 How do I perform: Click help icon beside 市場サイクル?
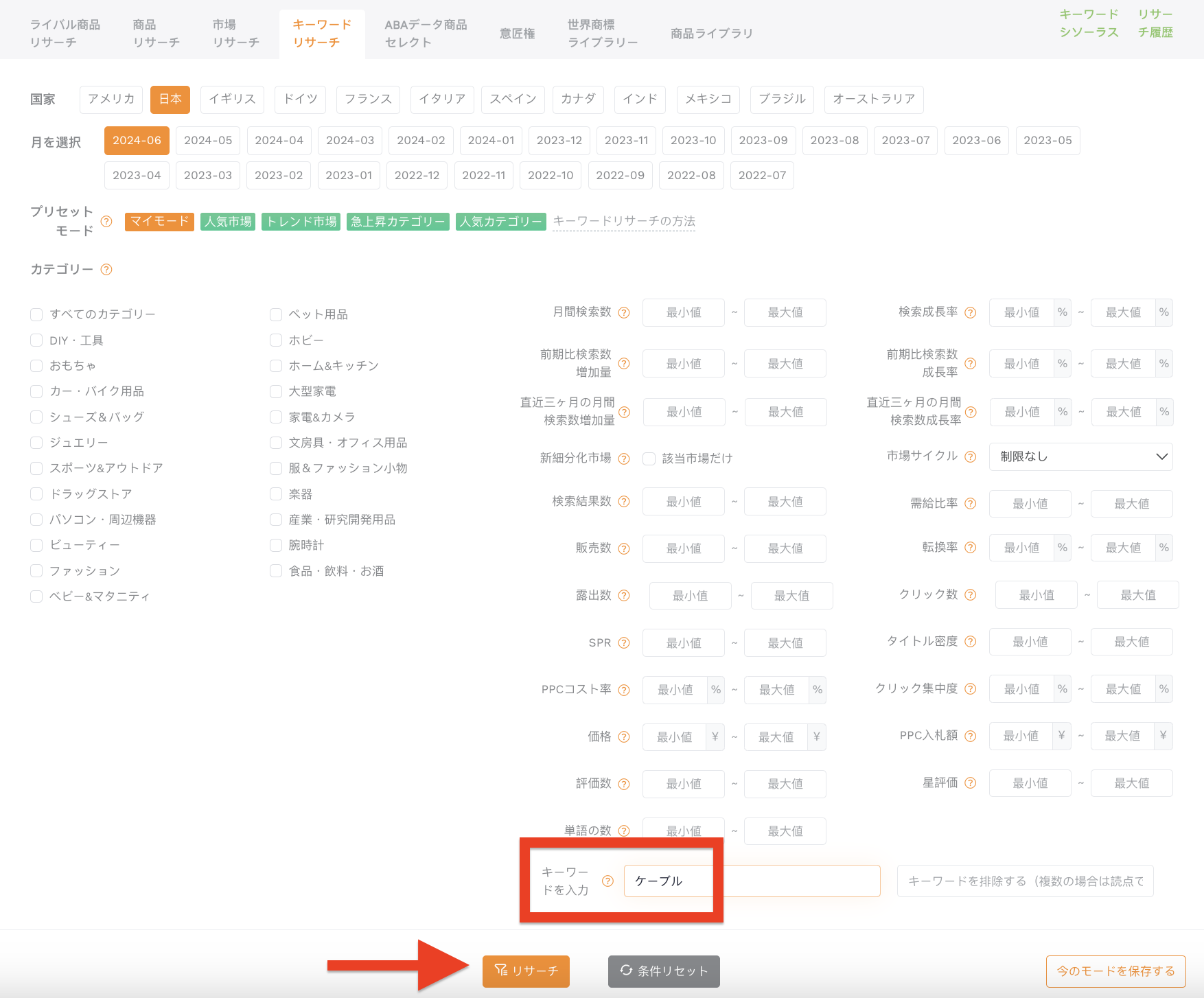971,456
